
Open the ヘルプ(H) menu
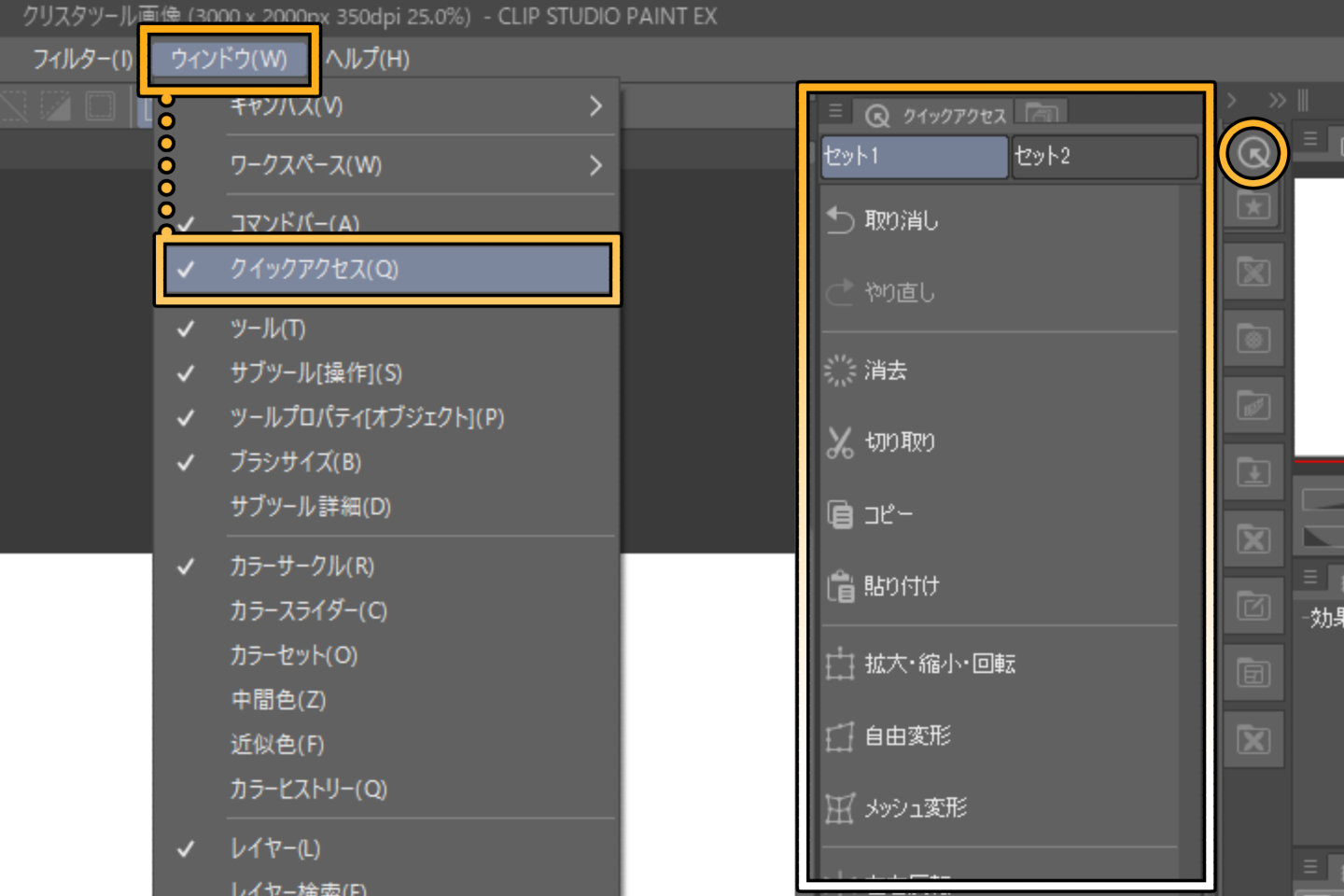coord(368,59)
